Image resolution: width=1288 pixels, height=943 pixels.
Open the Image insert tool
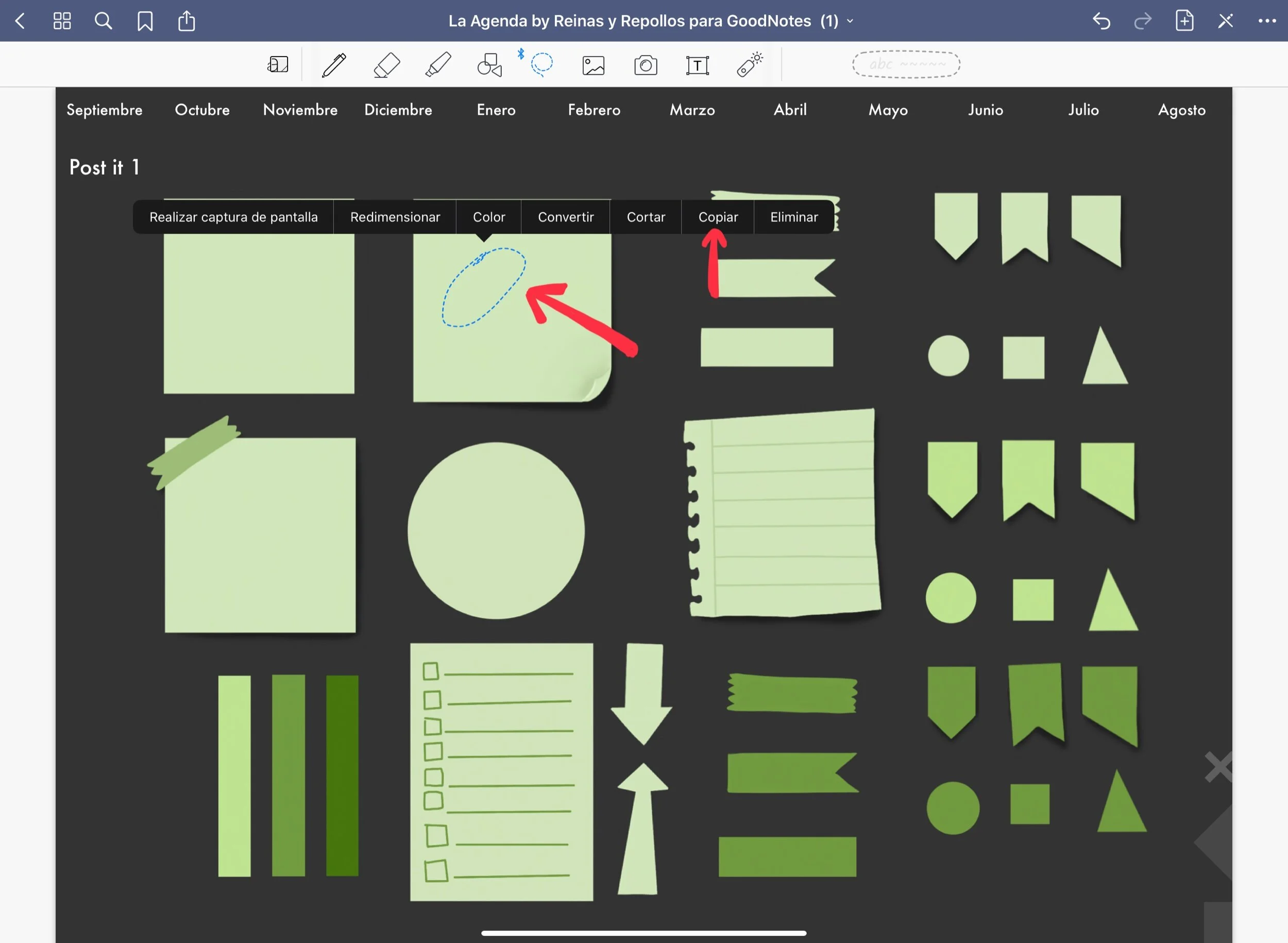coord(593,65)
